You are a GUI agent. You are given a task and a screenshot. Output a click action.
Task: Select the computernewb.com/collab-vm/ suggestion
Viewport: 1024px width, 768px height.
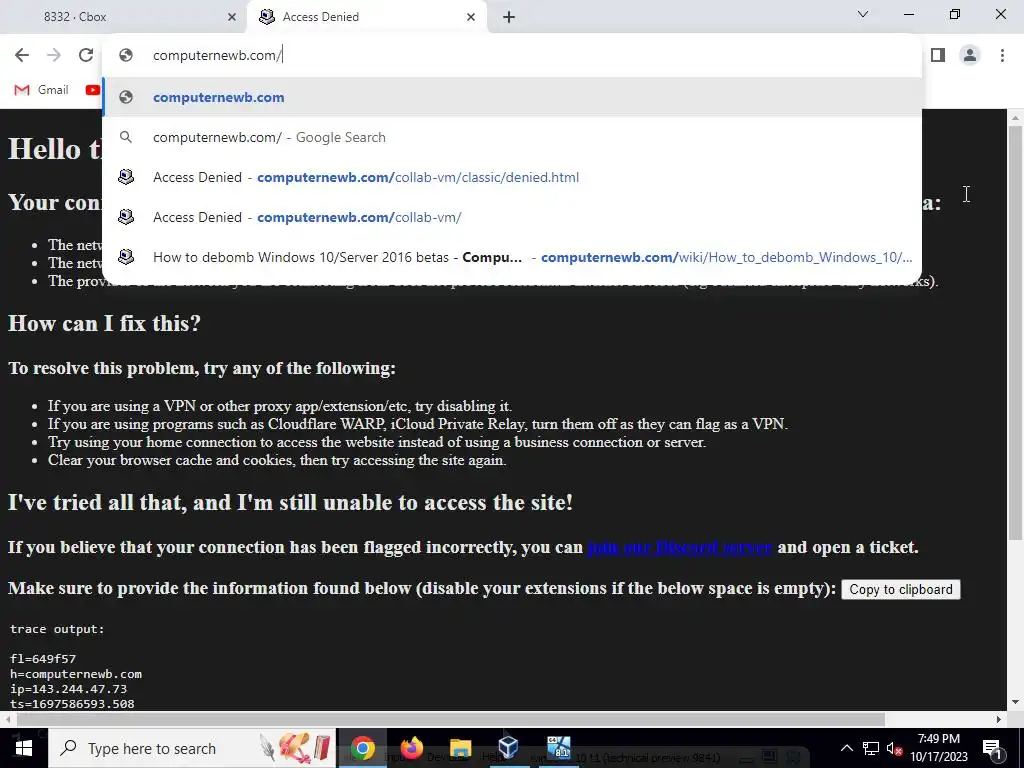pyautogui.click(x=512, y=217)
